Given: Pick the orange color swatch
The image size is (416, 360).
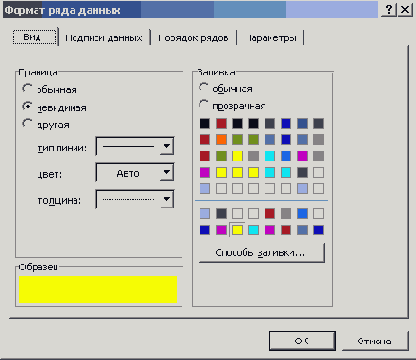Looking at the screenshot, I should 221,139.
